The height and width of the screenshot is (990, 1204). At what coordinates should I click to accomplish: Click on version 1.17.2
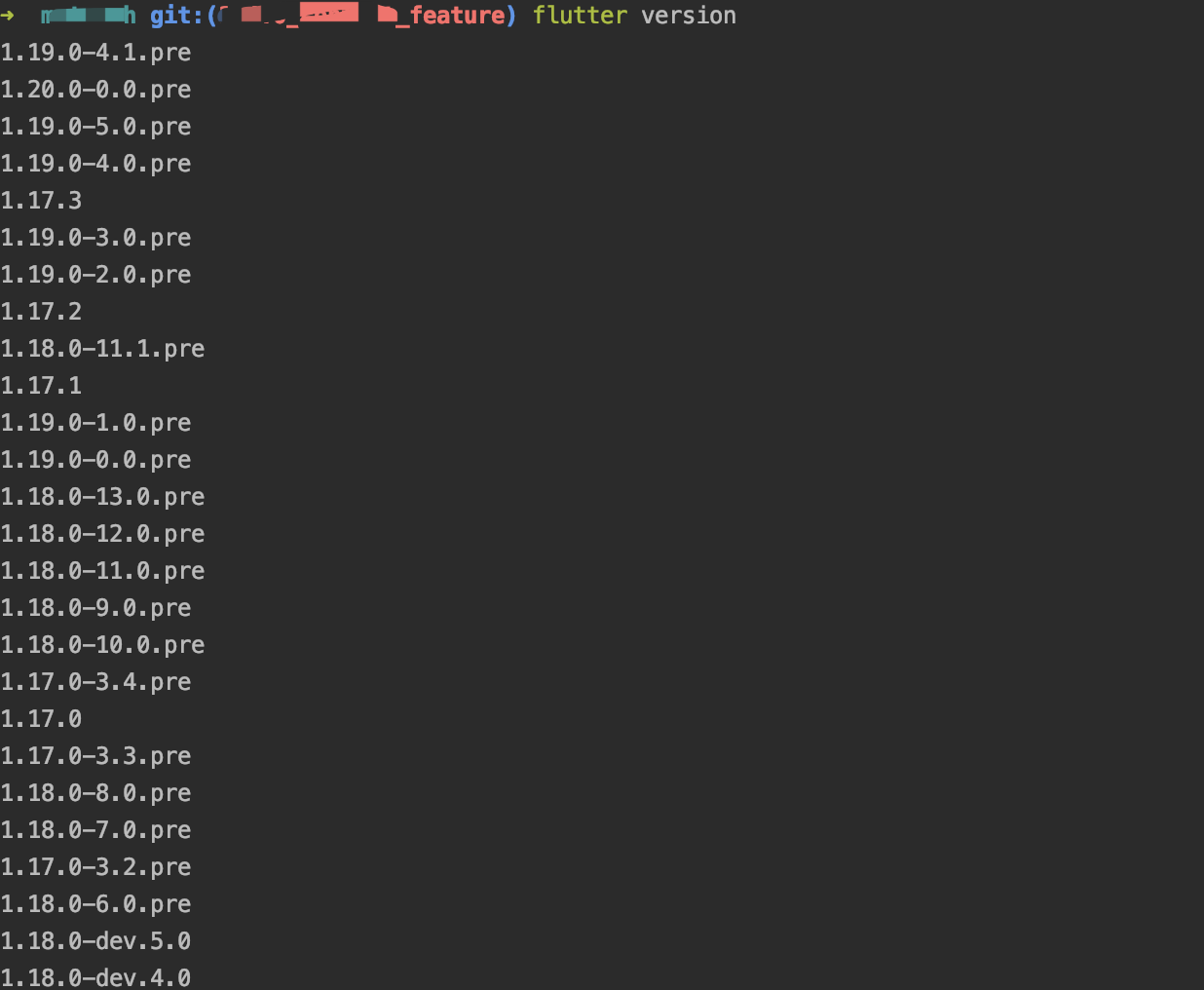[x=41, y=312]
